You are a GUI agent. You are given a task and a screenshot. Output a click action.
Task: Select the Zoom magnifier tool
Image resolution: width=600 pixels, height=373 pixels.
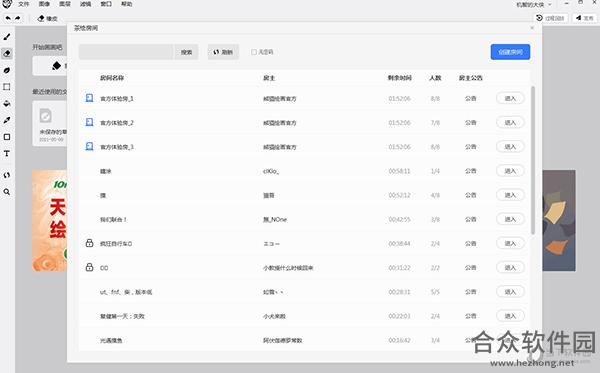(7, 192)
